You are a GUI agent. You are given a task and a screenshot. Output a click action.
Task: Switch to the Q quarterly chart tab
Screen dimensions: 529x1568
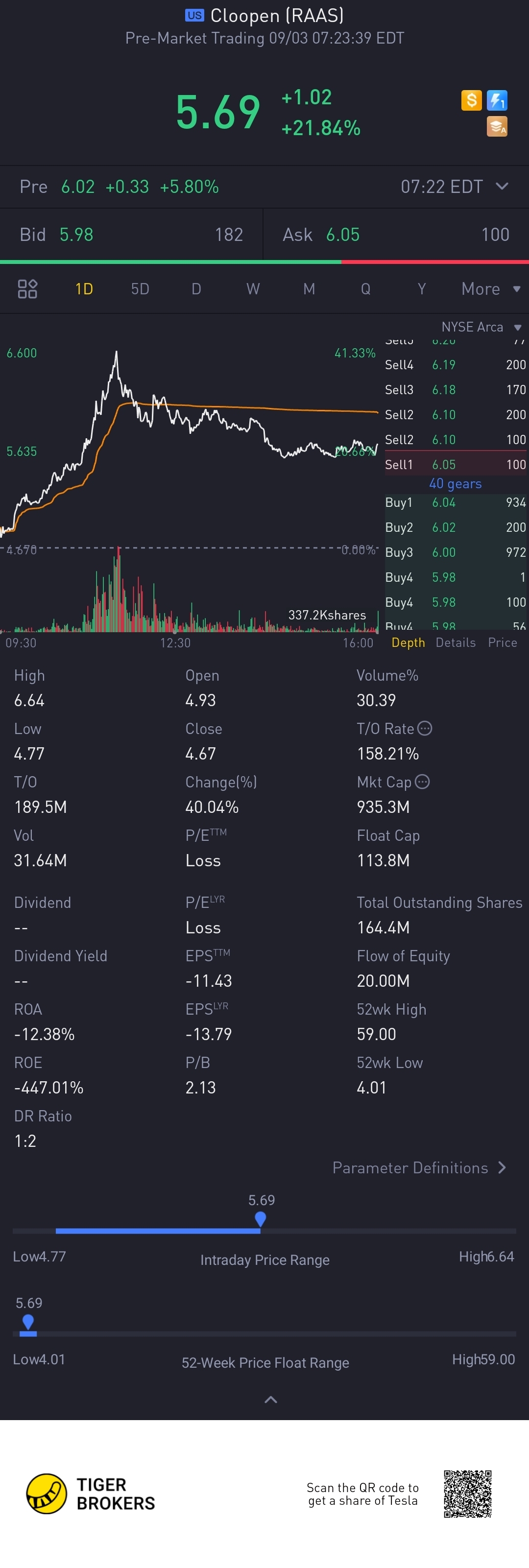(365, 288)
